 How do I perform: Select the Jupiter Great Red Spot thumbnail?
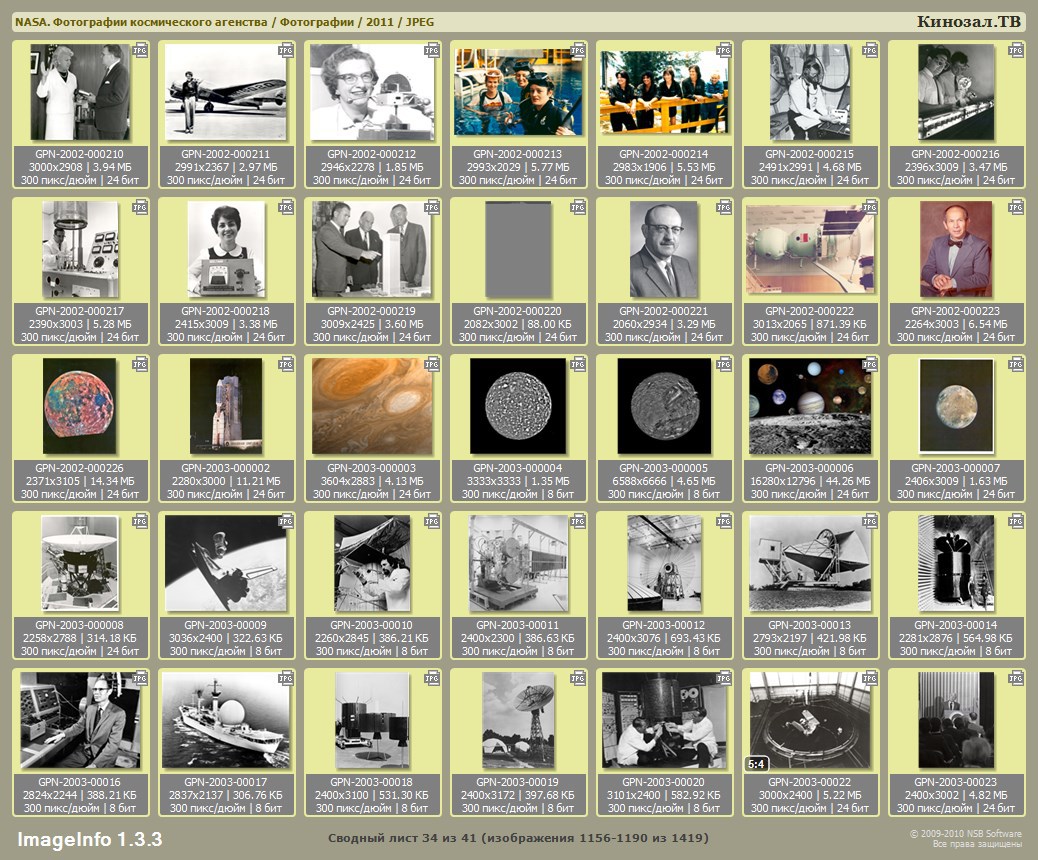372,406
